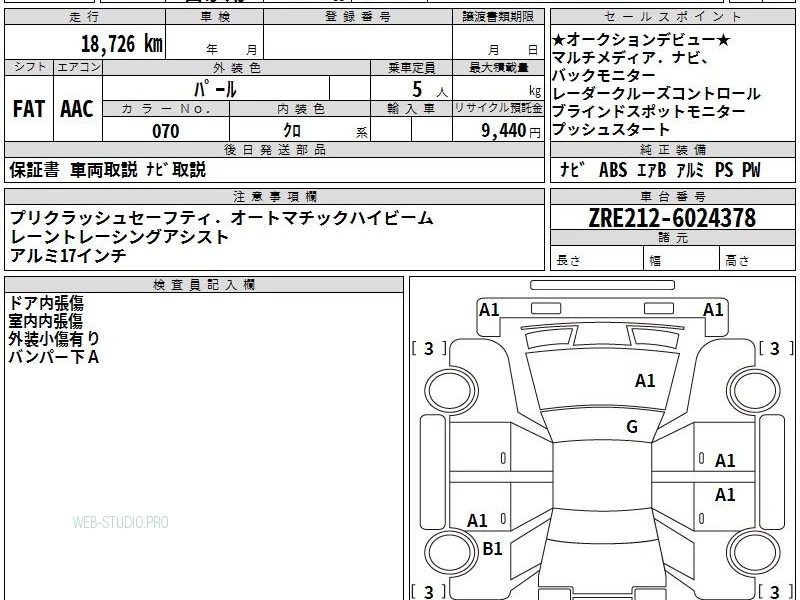Click the ★オークションデビュー★ line
The image size is (800, 600).
(x=641, y=39)
